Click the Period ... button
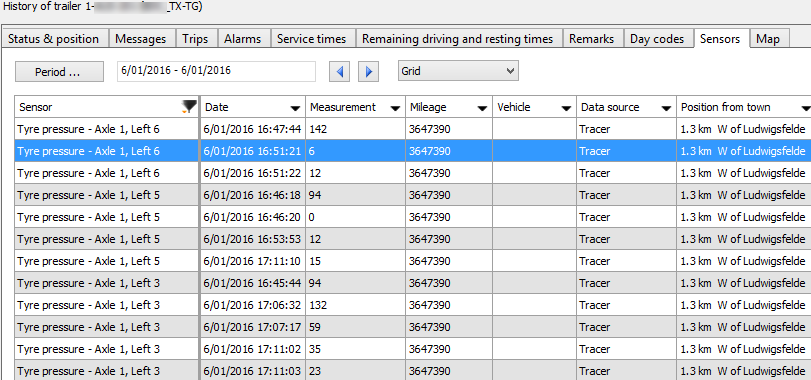Screen dimensions: 811x380 tap(59, 72)
